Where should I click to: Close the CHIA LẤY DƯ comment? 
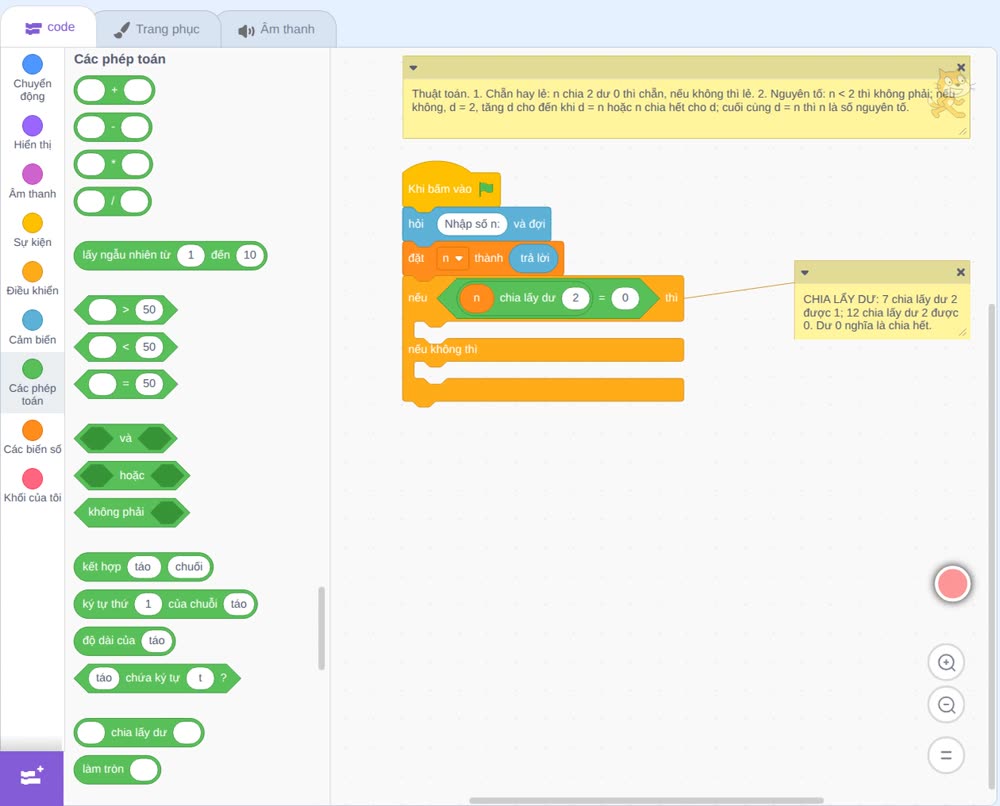[960, 272]
